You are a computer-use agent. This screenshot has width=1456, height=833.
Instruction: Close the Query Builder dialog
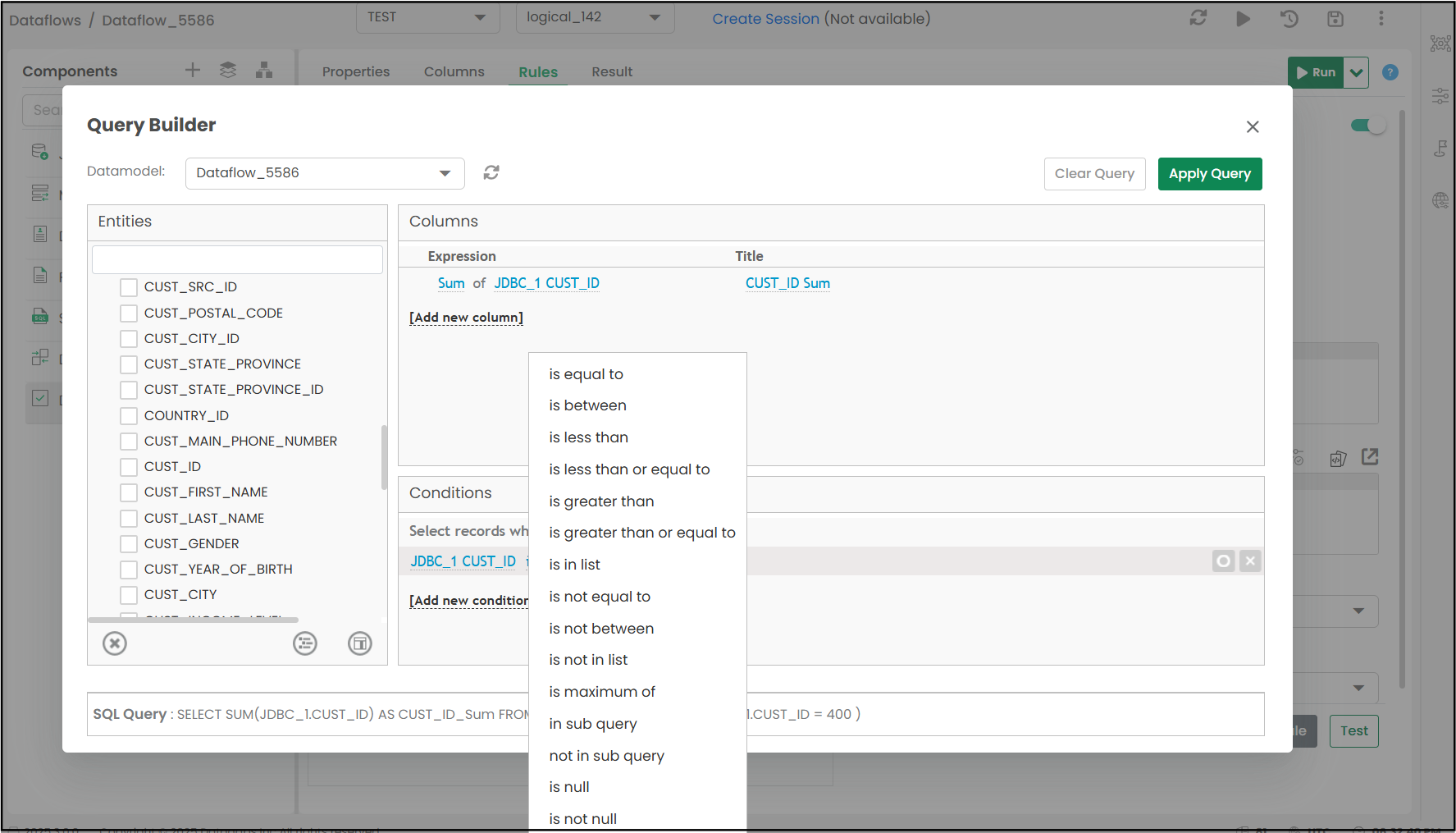point(1253,126)
